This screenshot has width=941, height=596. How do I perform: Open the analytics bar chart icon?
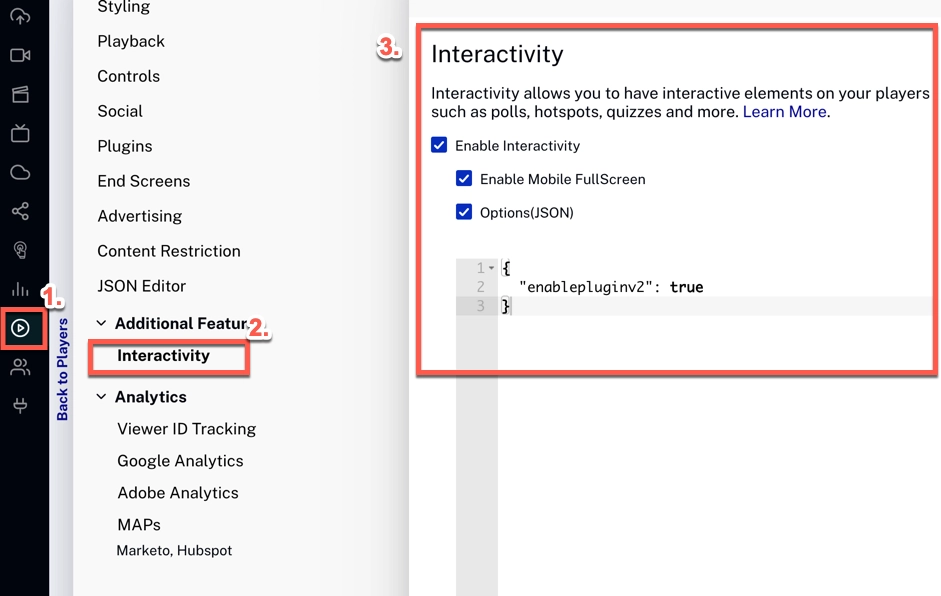click(20, 289)
